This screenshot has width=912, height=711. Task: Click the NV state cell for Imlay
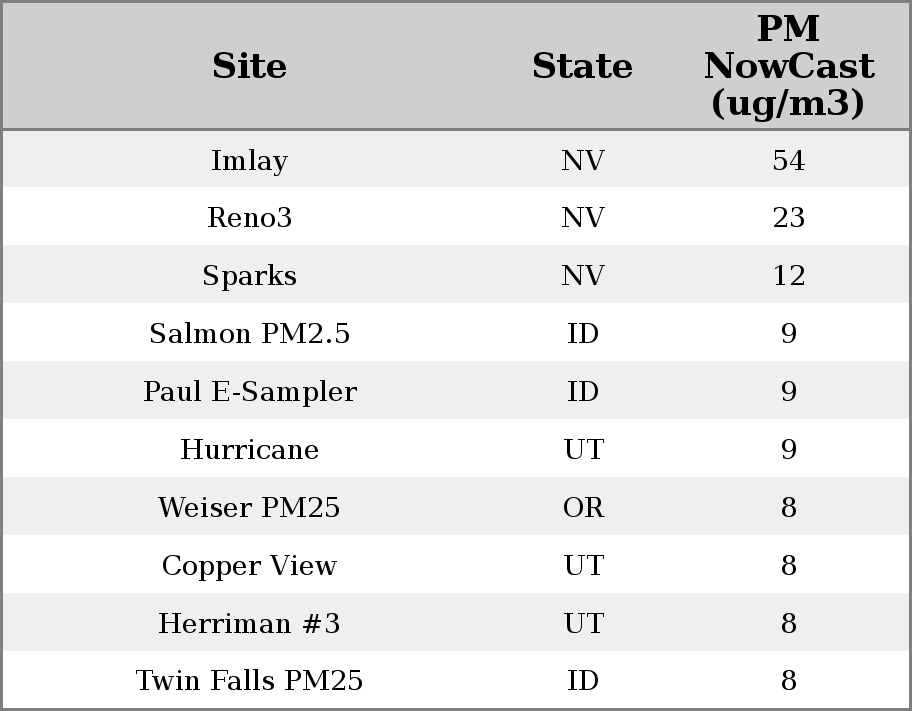point(583,161)
